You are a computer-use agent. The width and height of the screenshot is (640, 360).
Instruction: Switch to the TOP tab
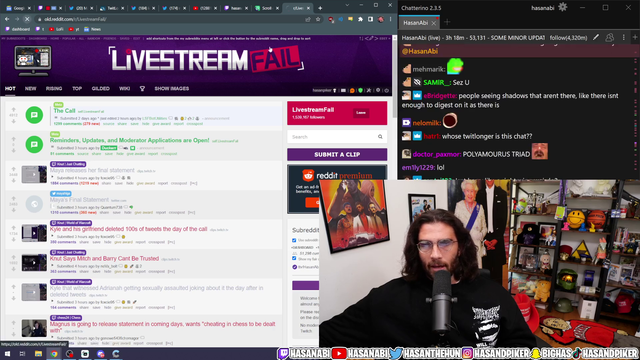tap(77, 89)
